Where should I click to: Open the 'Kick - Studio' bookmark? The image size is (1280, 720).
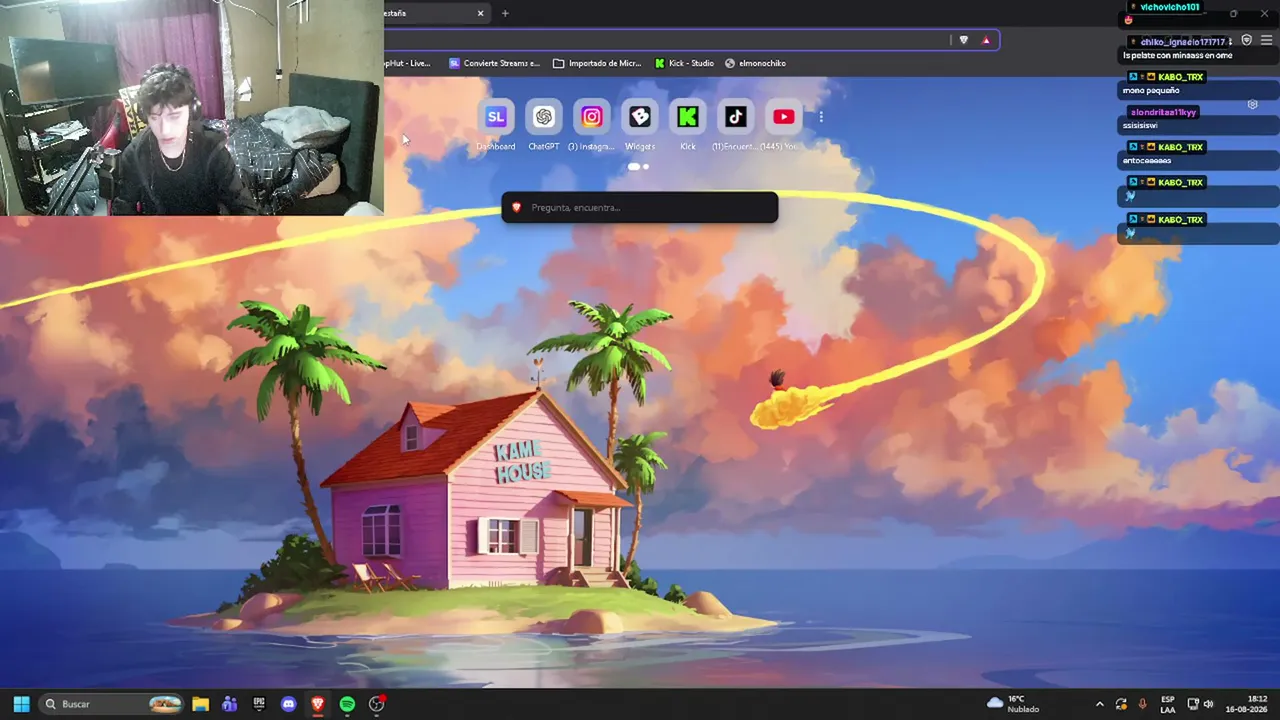685,63
